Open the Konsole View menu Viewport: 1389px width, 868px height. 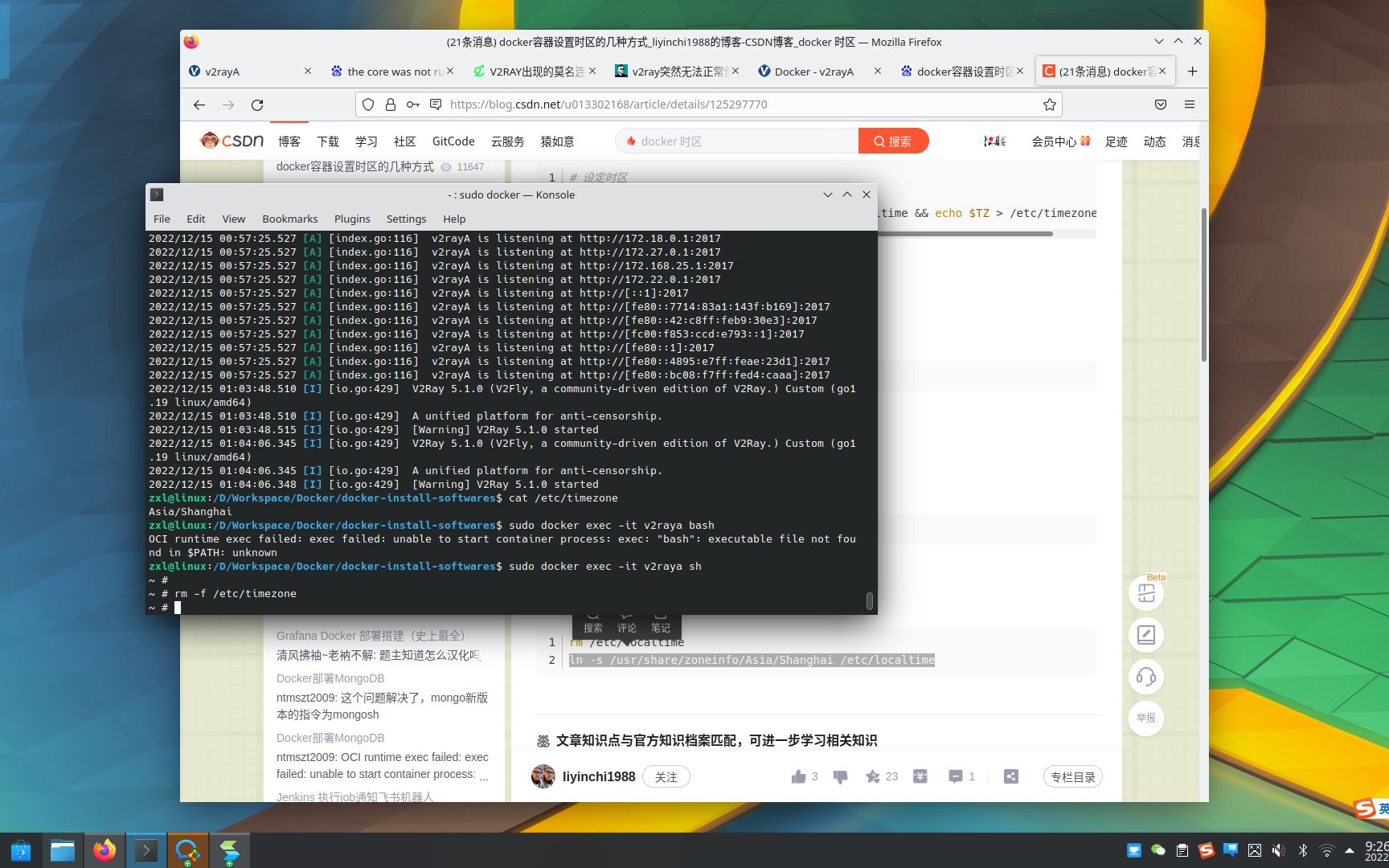point(234,219)
